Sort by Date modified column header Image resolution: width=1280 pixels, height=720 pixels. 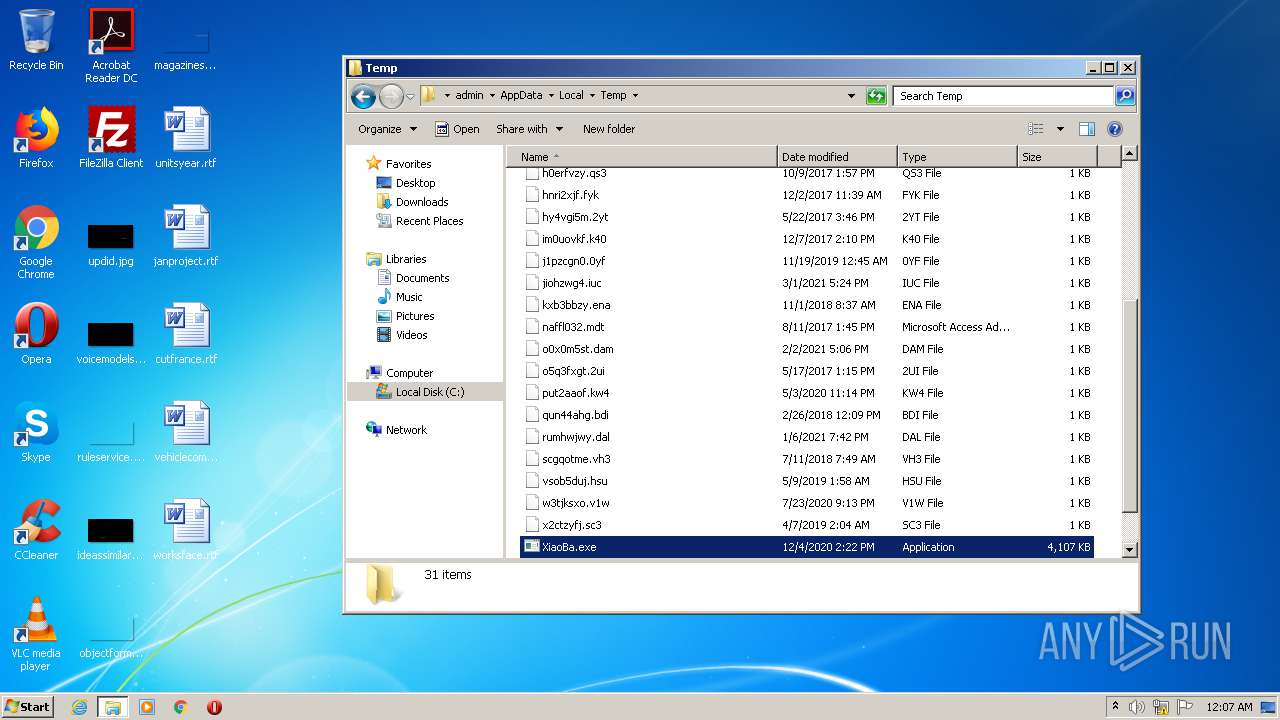[x=836, y=157]
